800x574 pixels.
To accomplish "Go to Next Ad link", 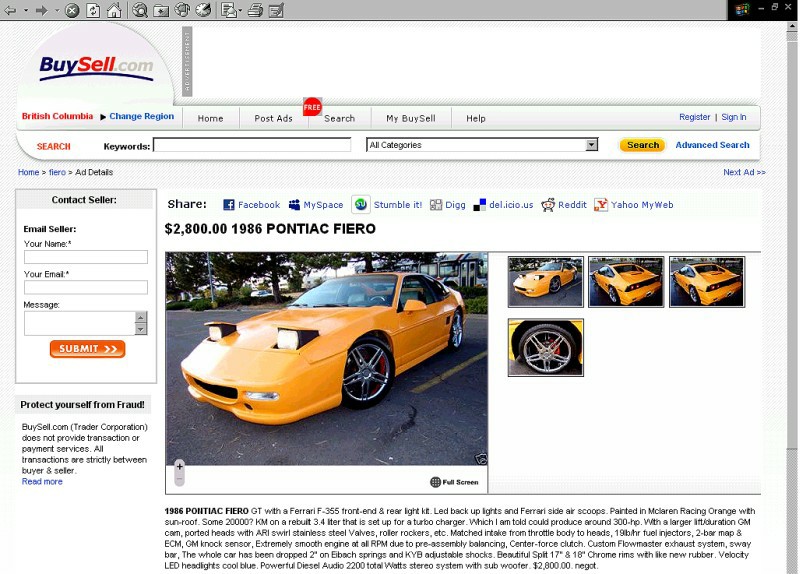I will (744, 172).
